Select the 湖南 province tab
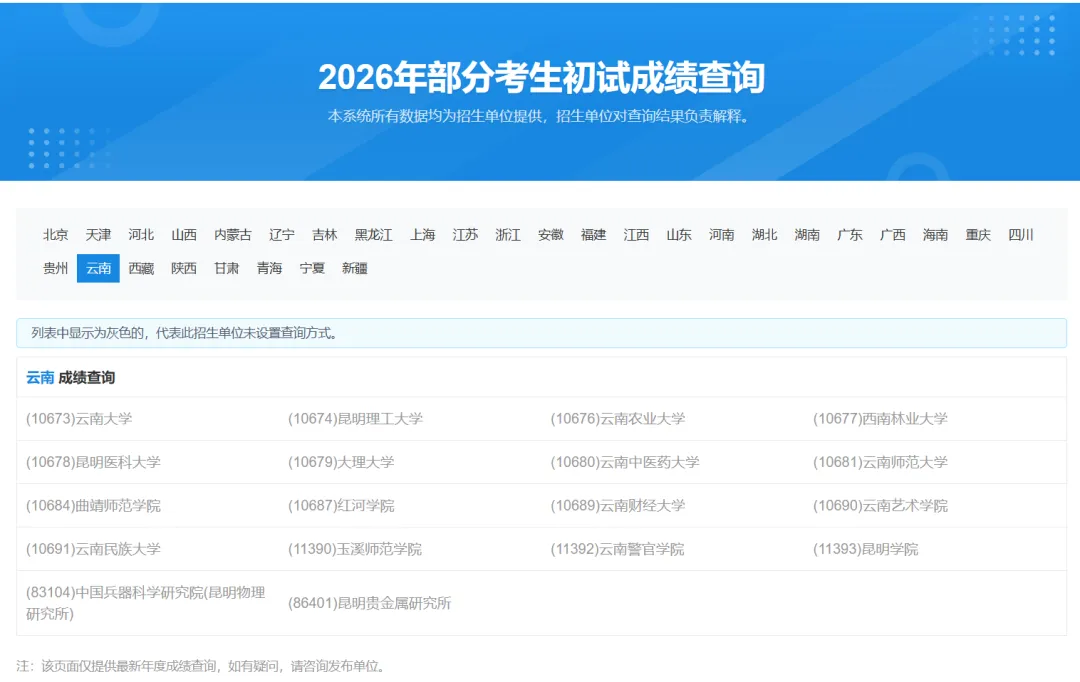The width and height of the screenshot is (1080, 682). pyautogui.click(x=807, y=235)
